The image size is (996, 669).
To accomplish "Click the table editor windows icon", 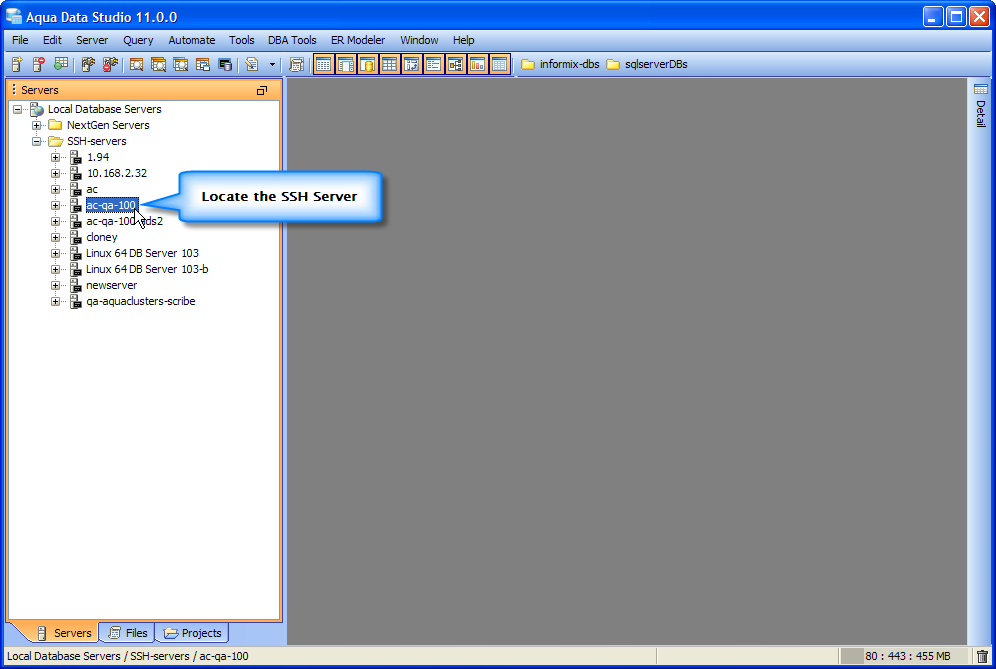I will tap(203, 64).
